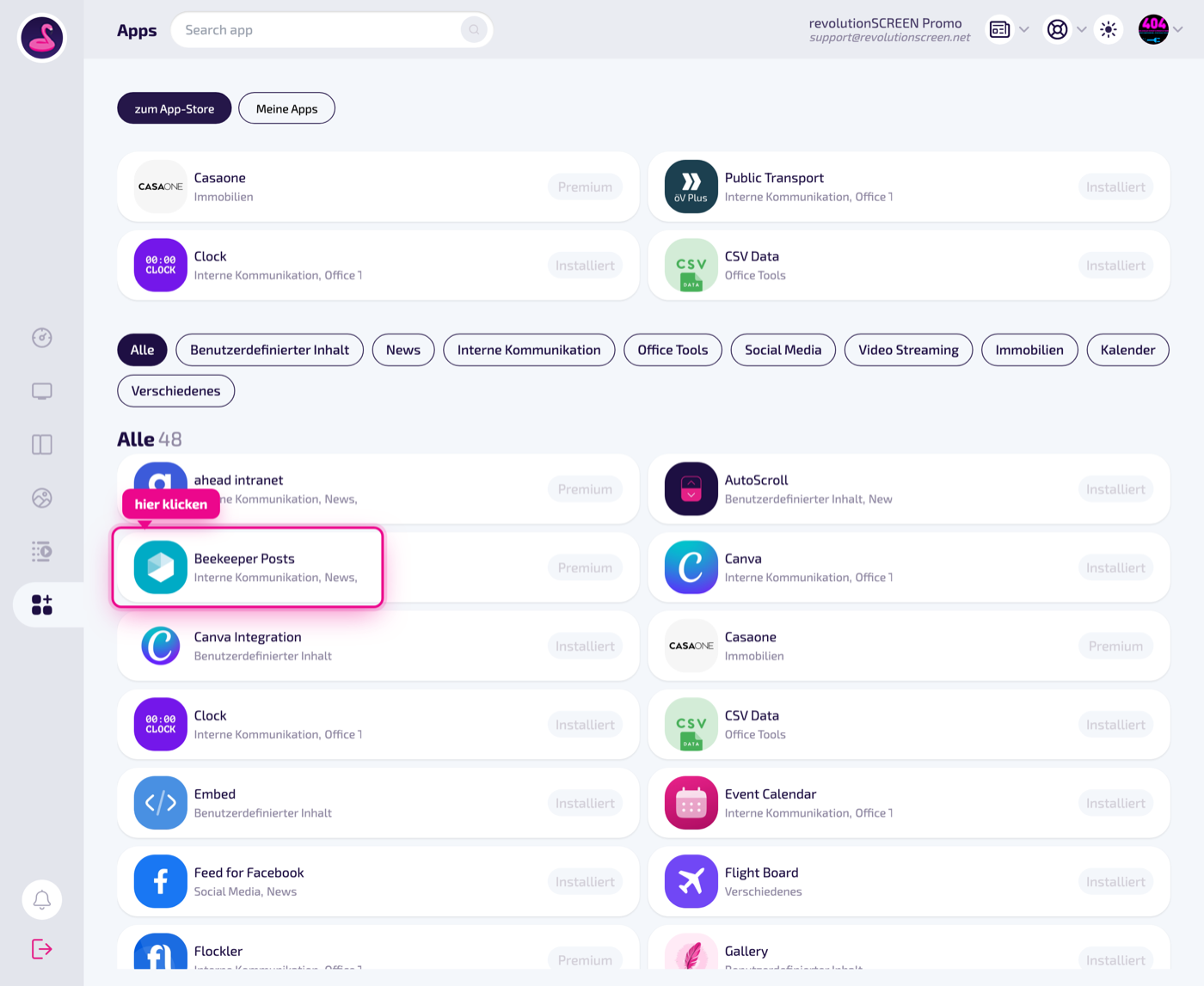Image resolution: width=1204 pixels, height=986 pixels.
Task: Open the Flight Board app card
Action: tap(909, 881)
